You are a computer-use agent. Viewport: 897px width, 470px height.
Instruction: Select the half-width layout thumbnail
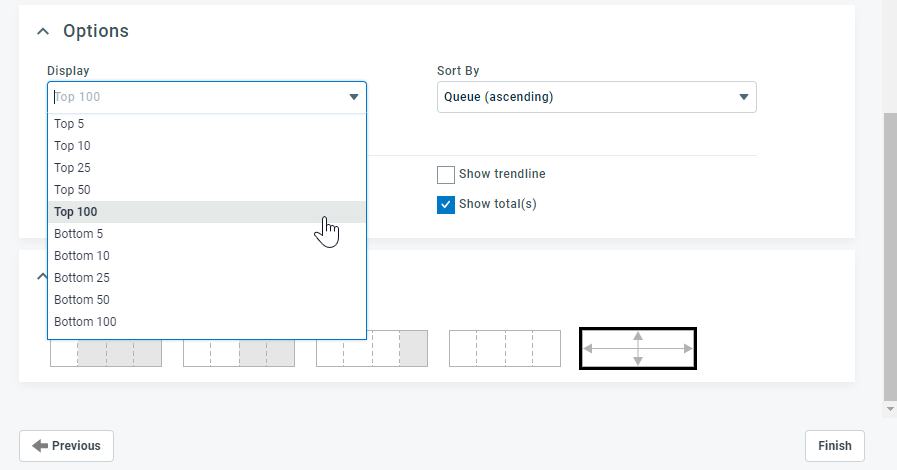[239, 349]
